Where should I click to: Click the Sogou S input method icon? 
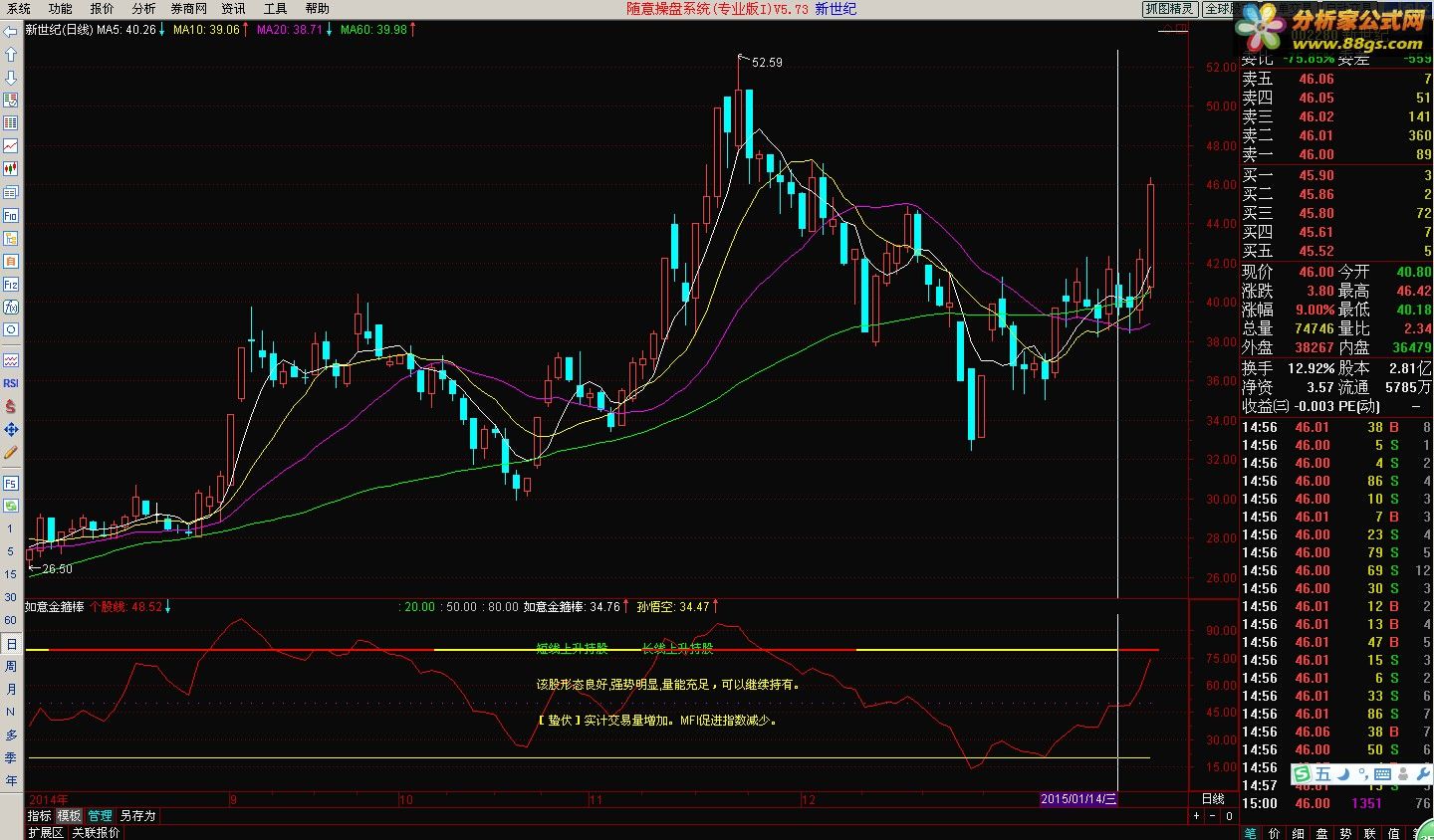[1304, 774]
